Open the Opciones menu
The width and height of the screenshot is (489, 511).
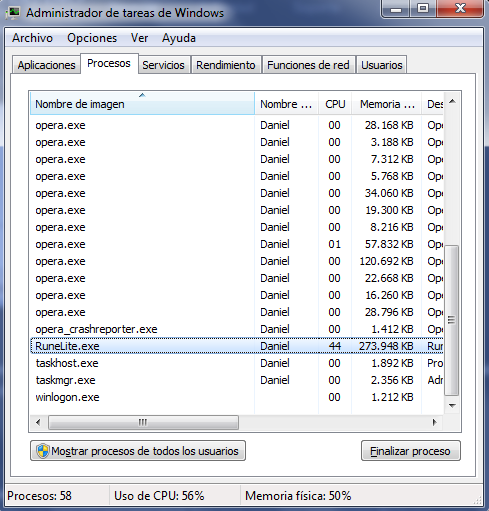point(92,38)
